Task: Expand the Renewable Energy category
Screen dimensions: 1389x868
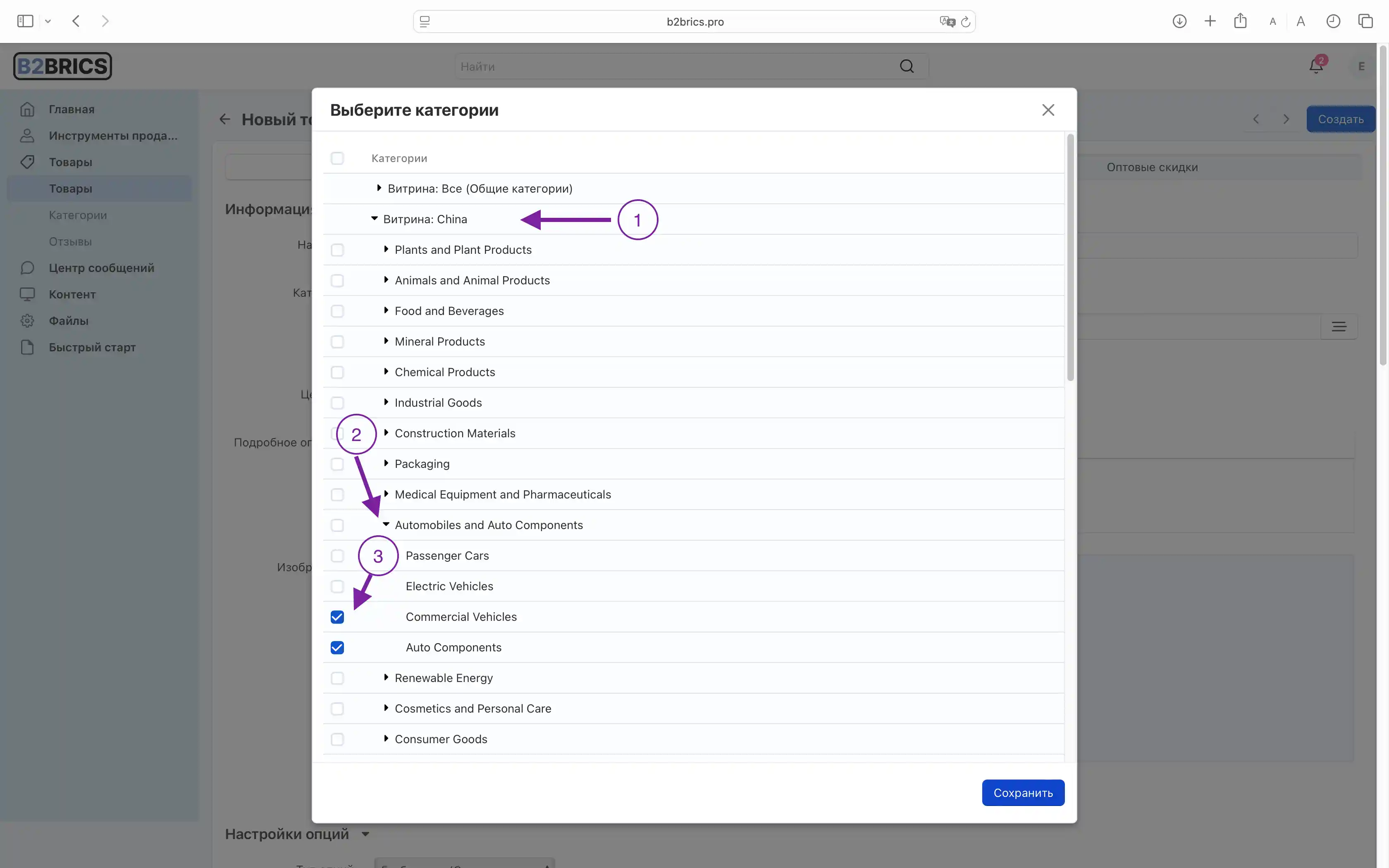Action: (386, 677)
